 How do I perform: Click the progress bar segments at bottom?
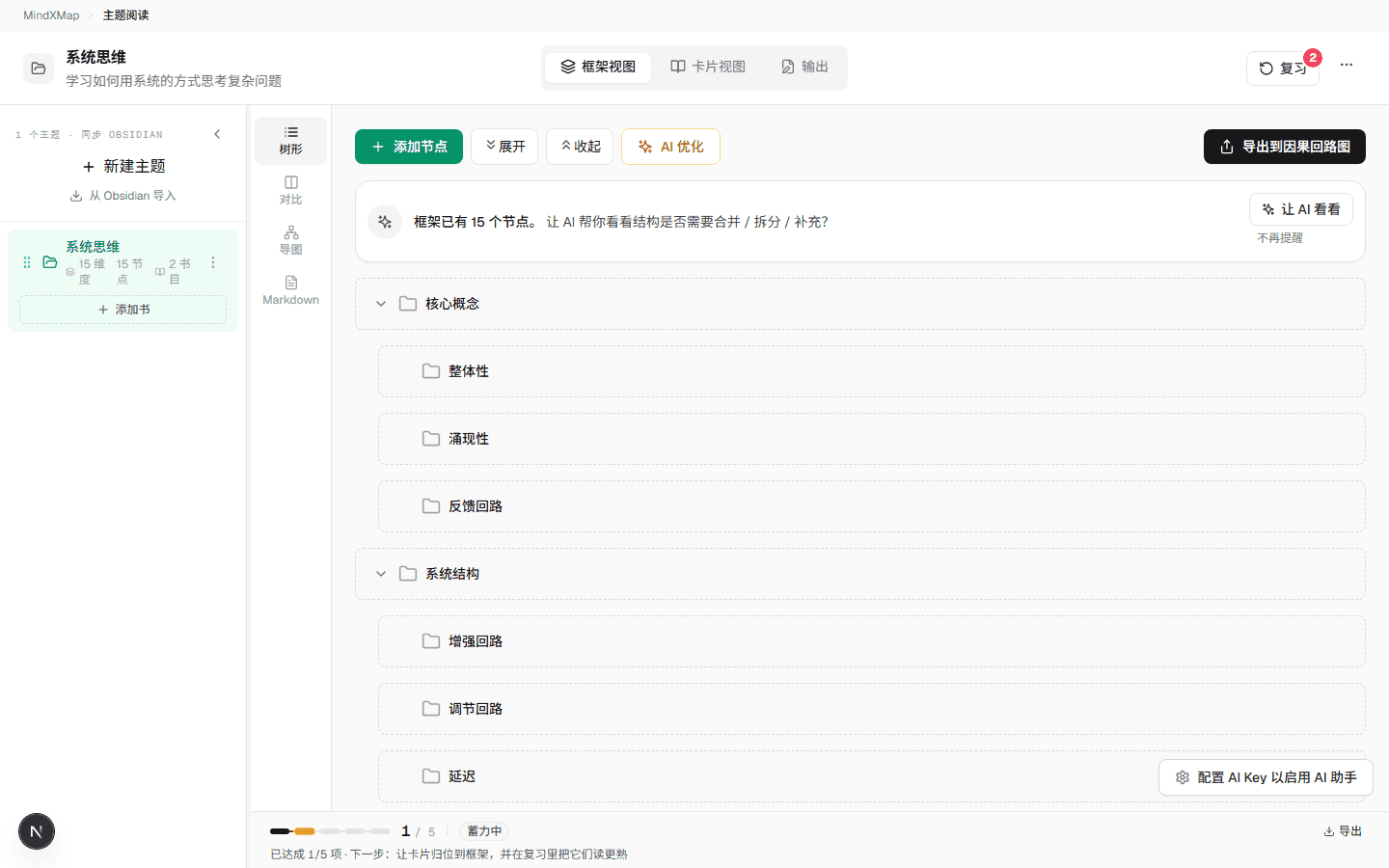(330, 831)
